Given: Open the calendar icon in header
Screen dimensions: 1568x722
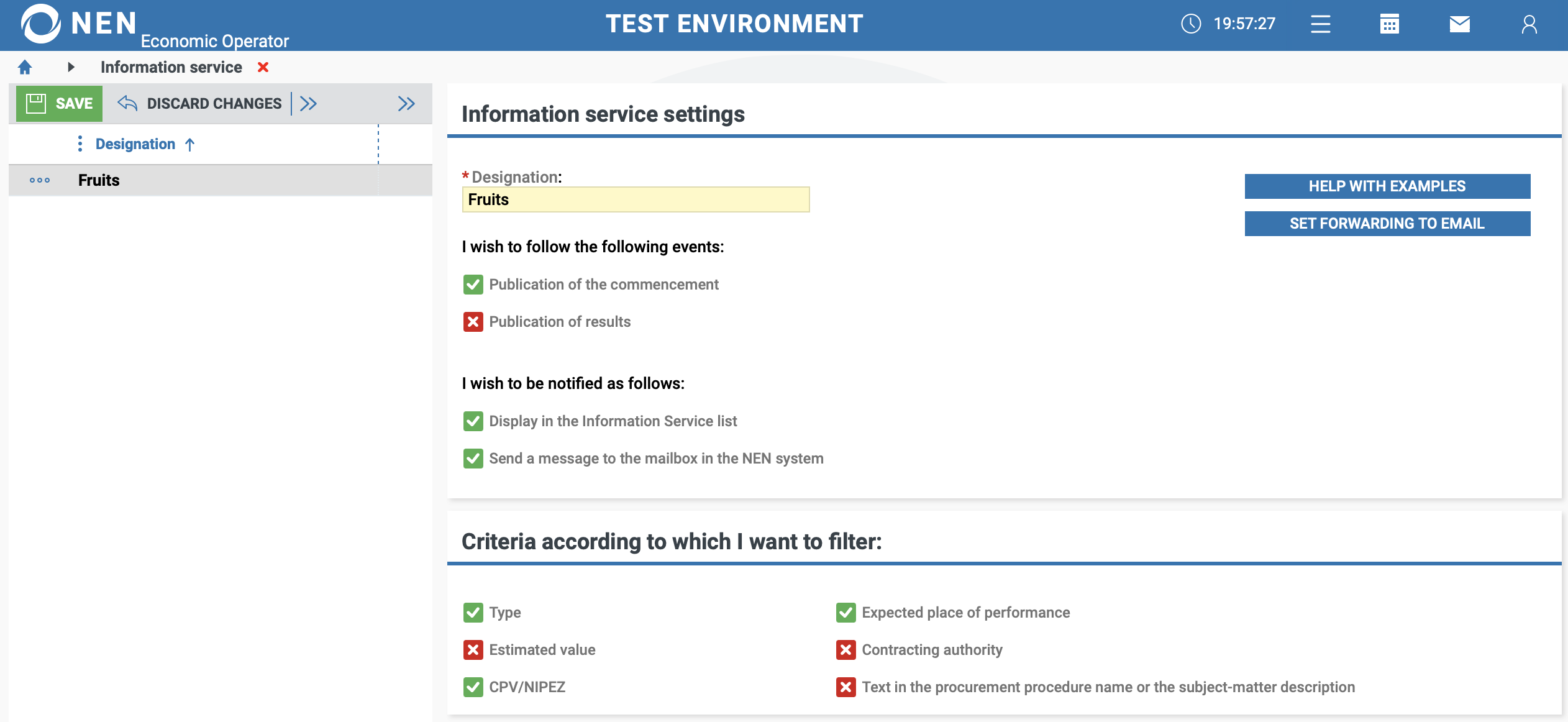Looking at the screenshot, I should click(x=1389, y=24).
